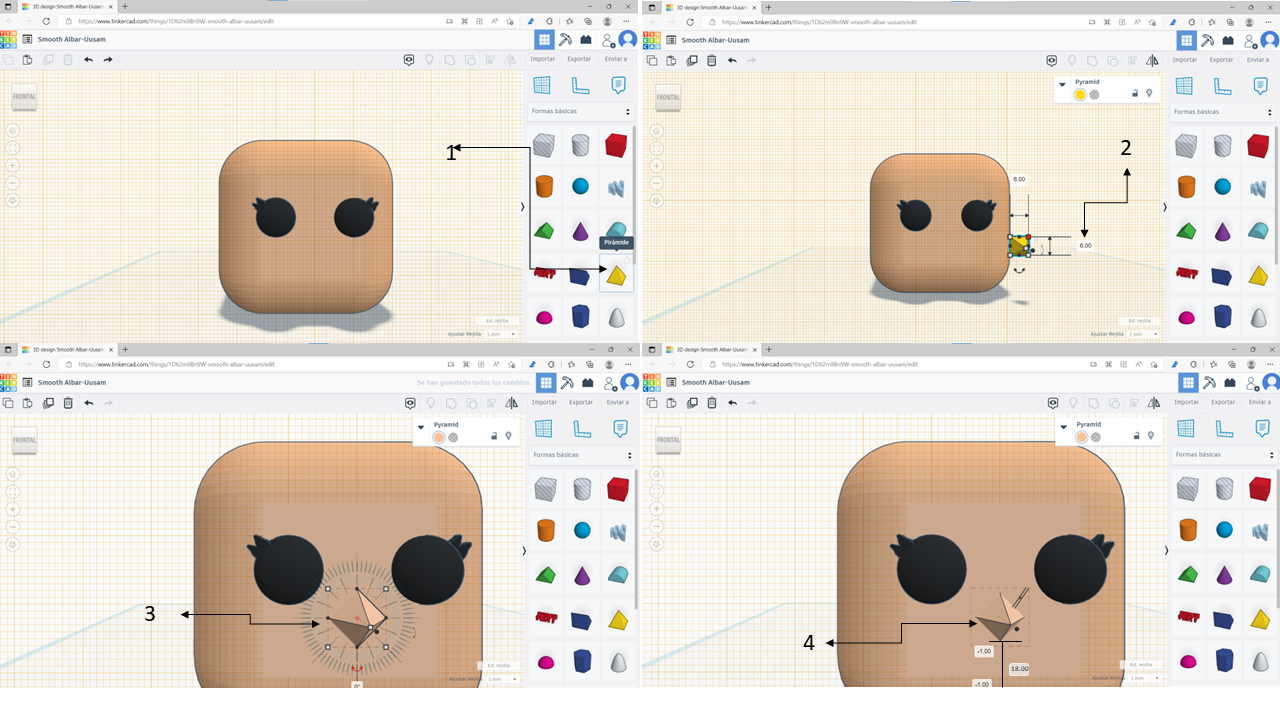Pick the yellow Pyramid shape in top-left window
This screenshot has width=1280, height=720.
pos(617,276)
